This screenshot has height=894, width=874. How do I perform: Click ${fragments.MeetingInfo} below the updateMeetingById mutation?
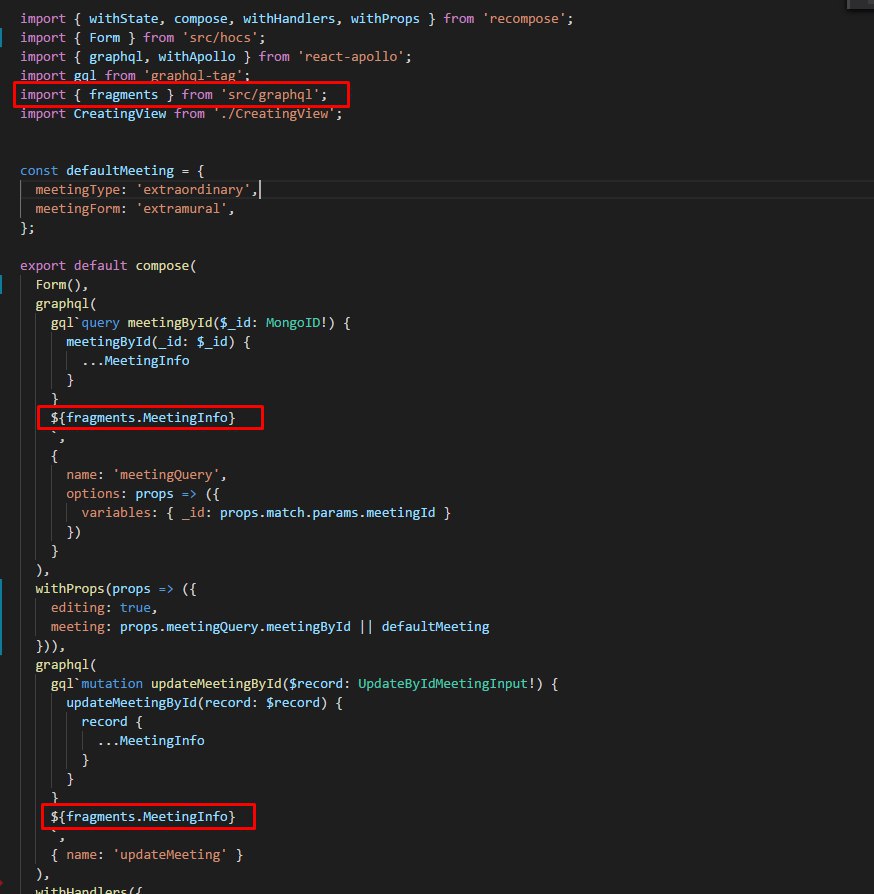coord(143,816)
